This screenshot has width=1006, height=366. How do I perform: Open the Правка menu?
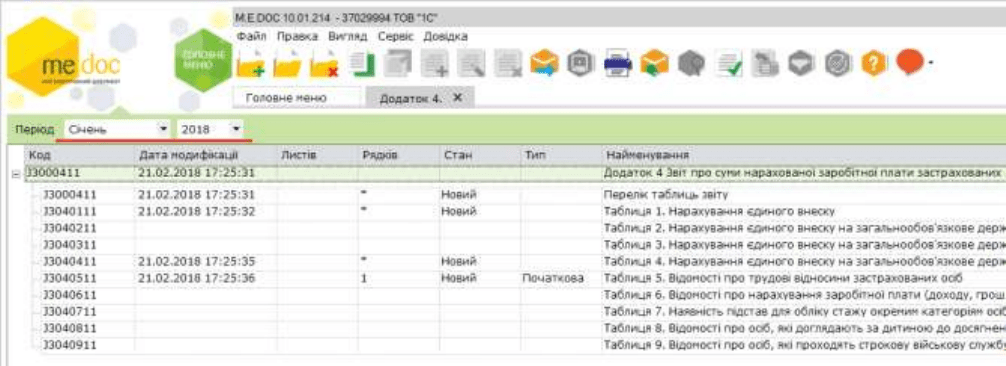[x=298, y=36]
